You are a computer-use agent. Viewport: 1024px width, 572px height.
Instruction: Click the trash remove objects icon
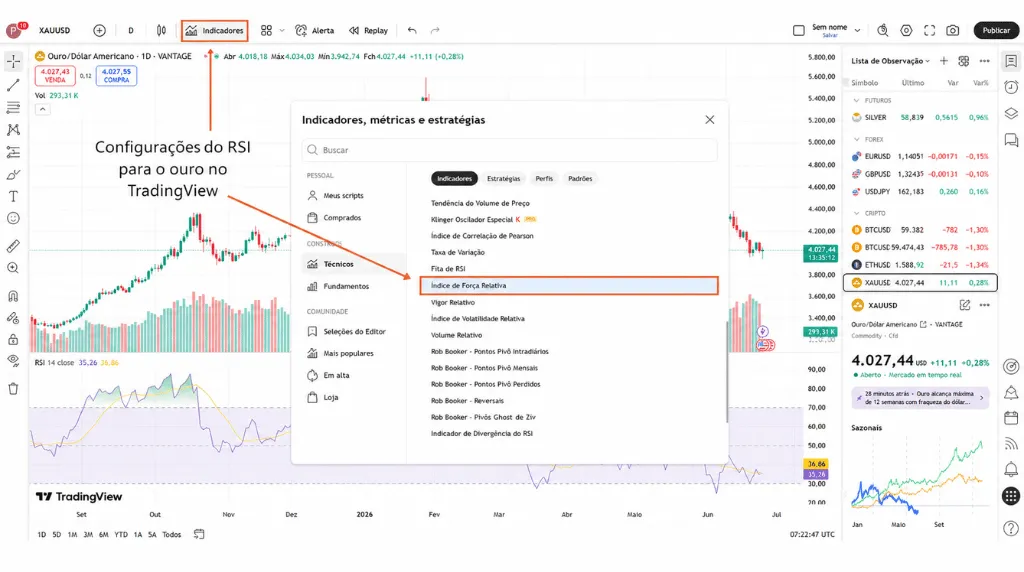[13, 389]
